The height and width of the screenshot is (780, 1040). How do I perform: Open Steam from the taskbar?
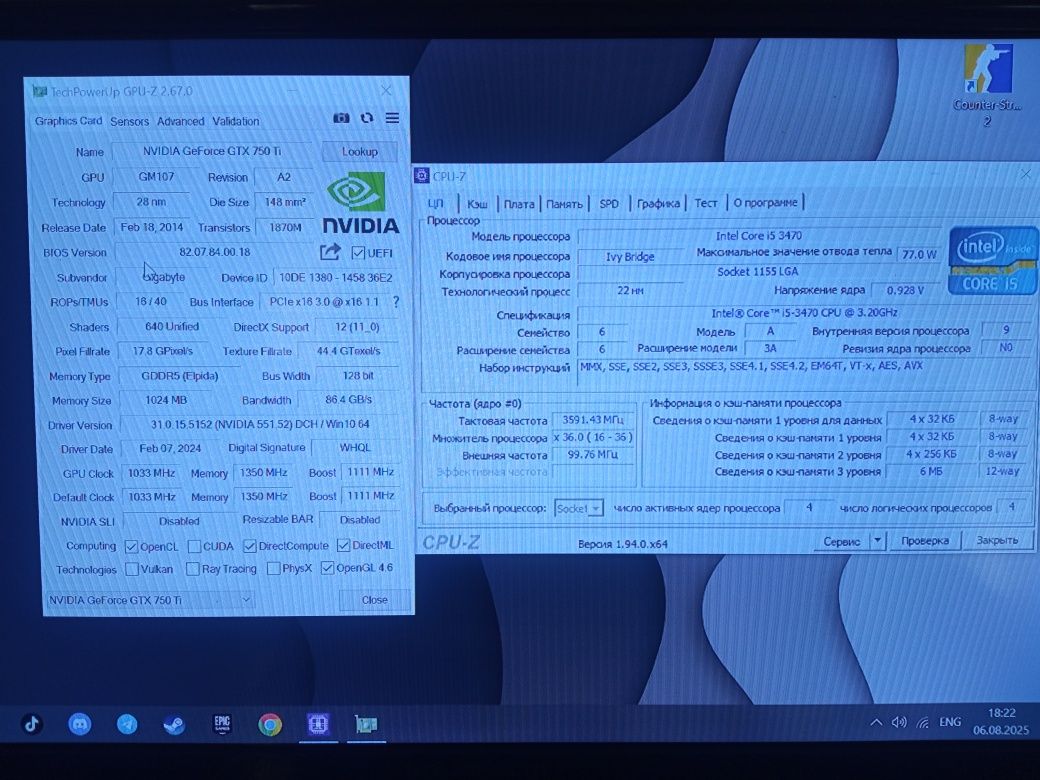174,724
